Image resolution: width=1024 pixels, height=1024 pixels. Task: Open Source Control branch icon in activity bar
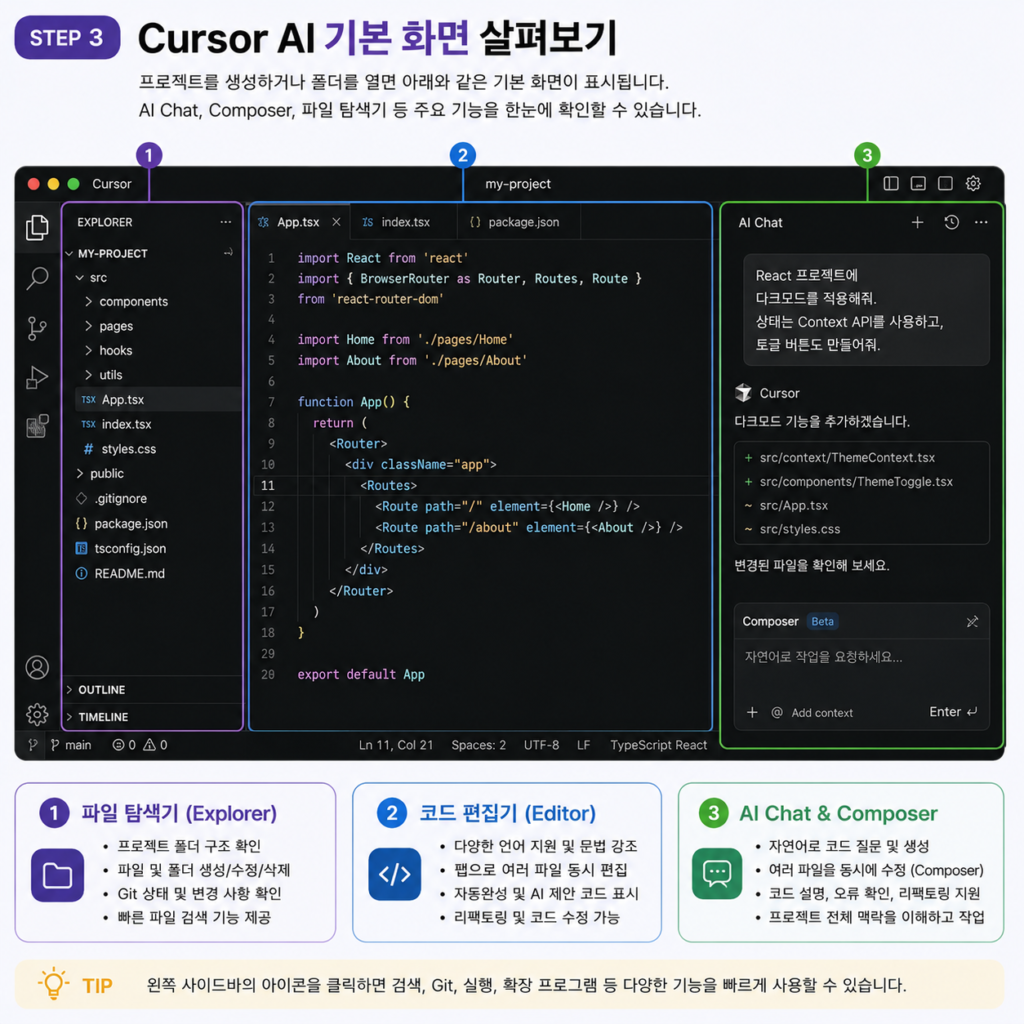[x=37, y=328]
